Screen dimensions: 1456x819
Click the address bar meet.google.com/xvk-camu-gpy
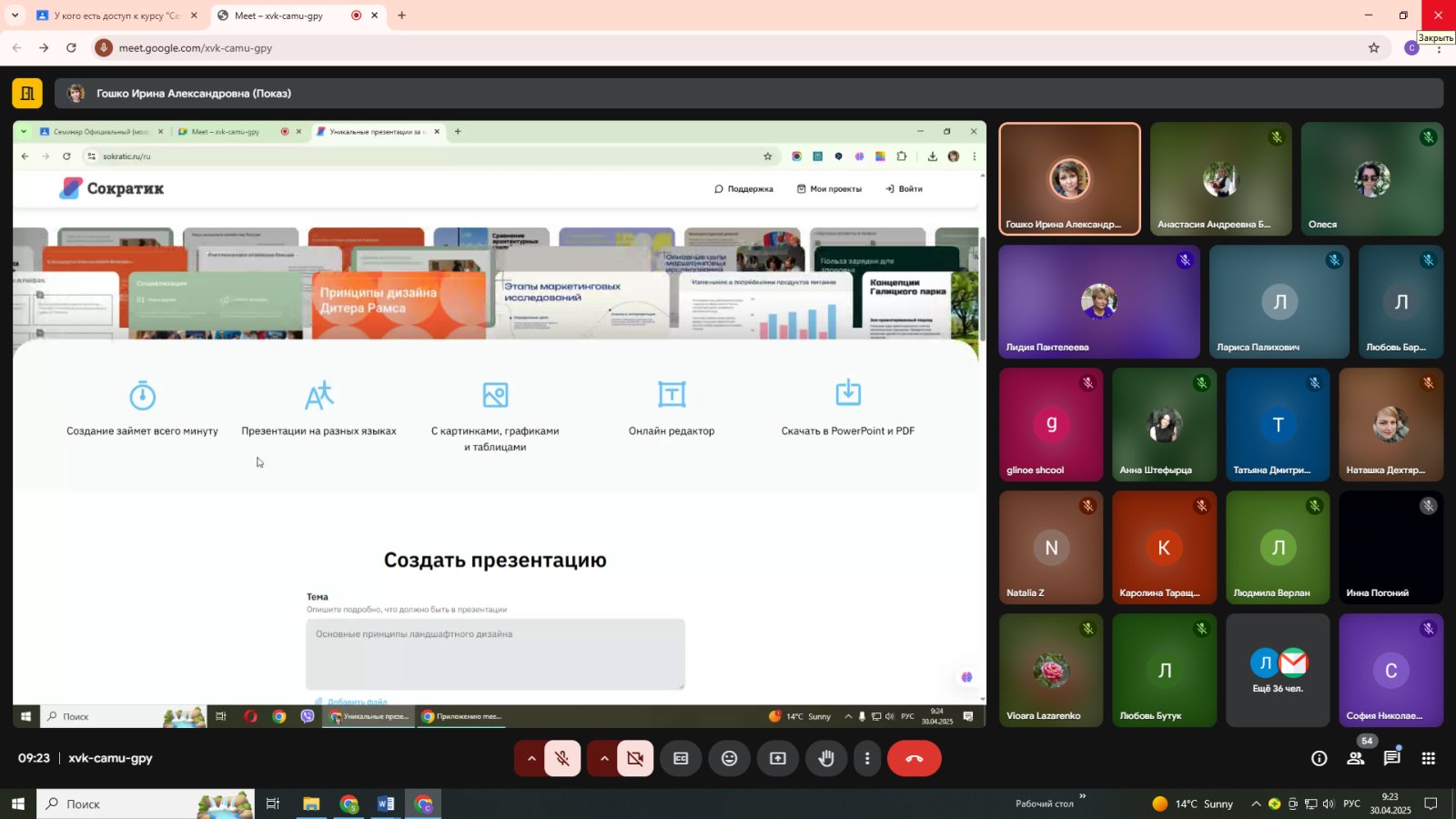click(196, 47)
